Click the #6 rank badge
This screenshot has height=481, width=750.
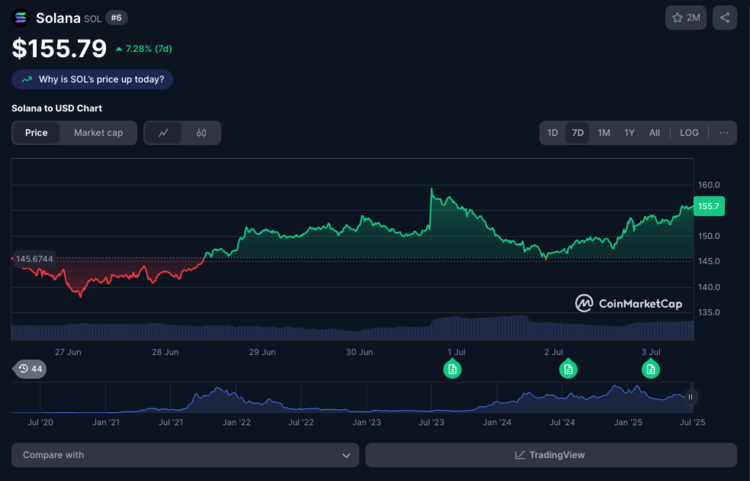pos(116,18)
